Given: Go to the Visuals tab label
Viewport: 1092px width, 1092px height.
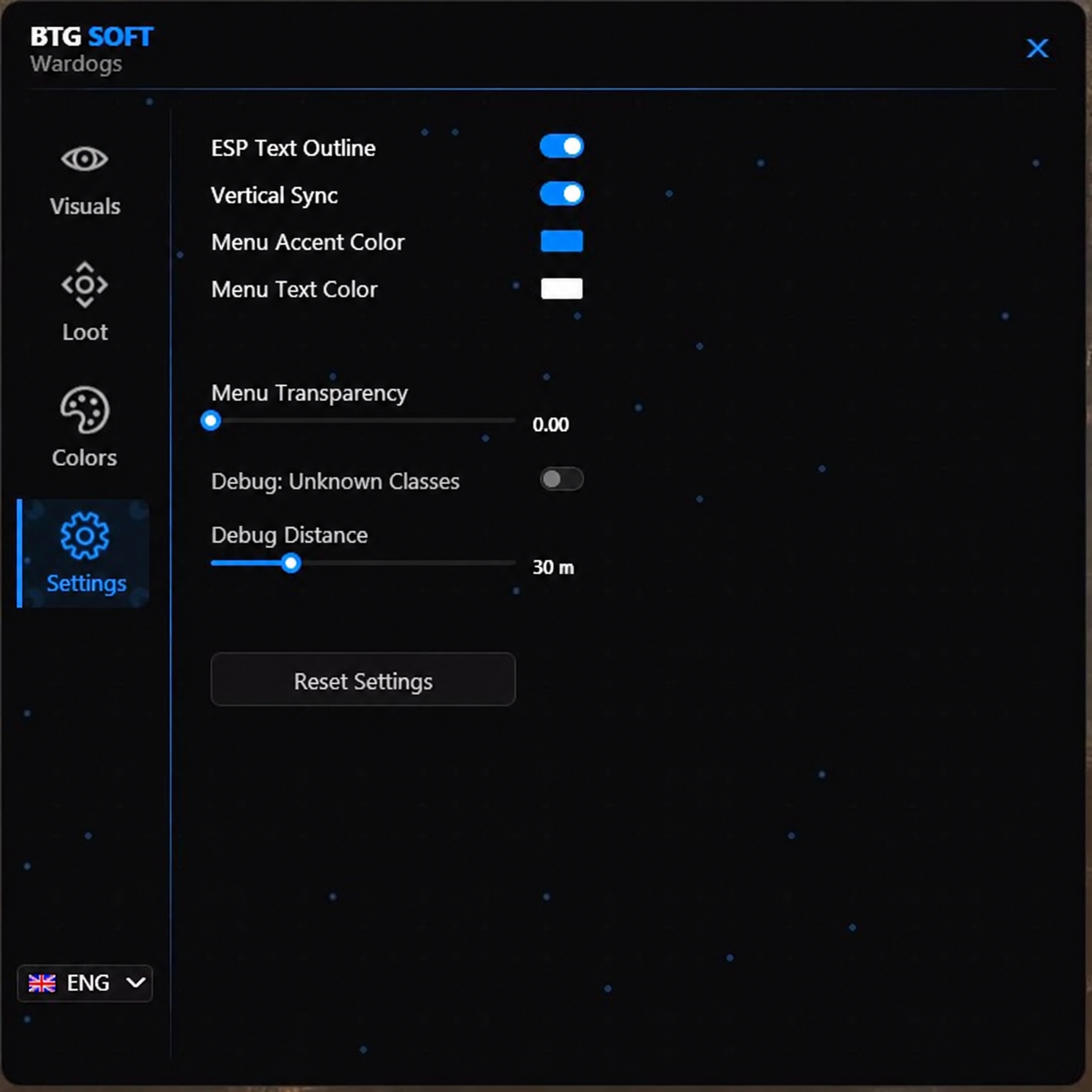Looking at the screenshot, I should tap(84, 206).
